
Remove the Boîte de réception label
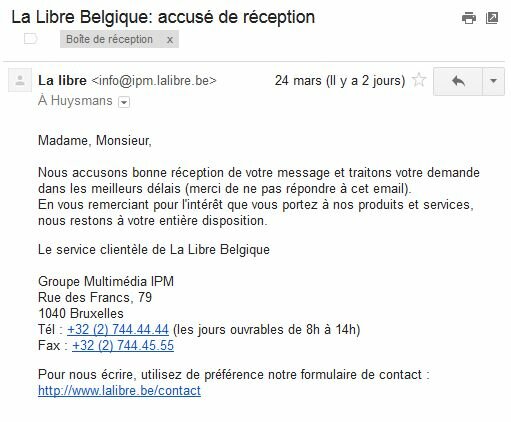(x=170, y=40)
